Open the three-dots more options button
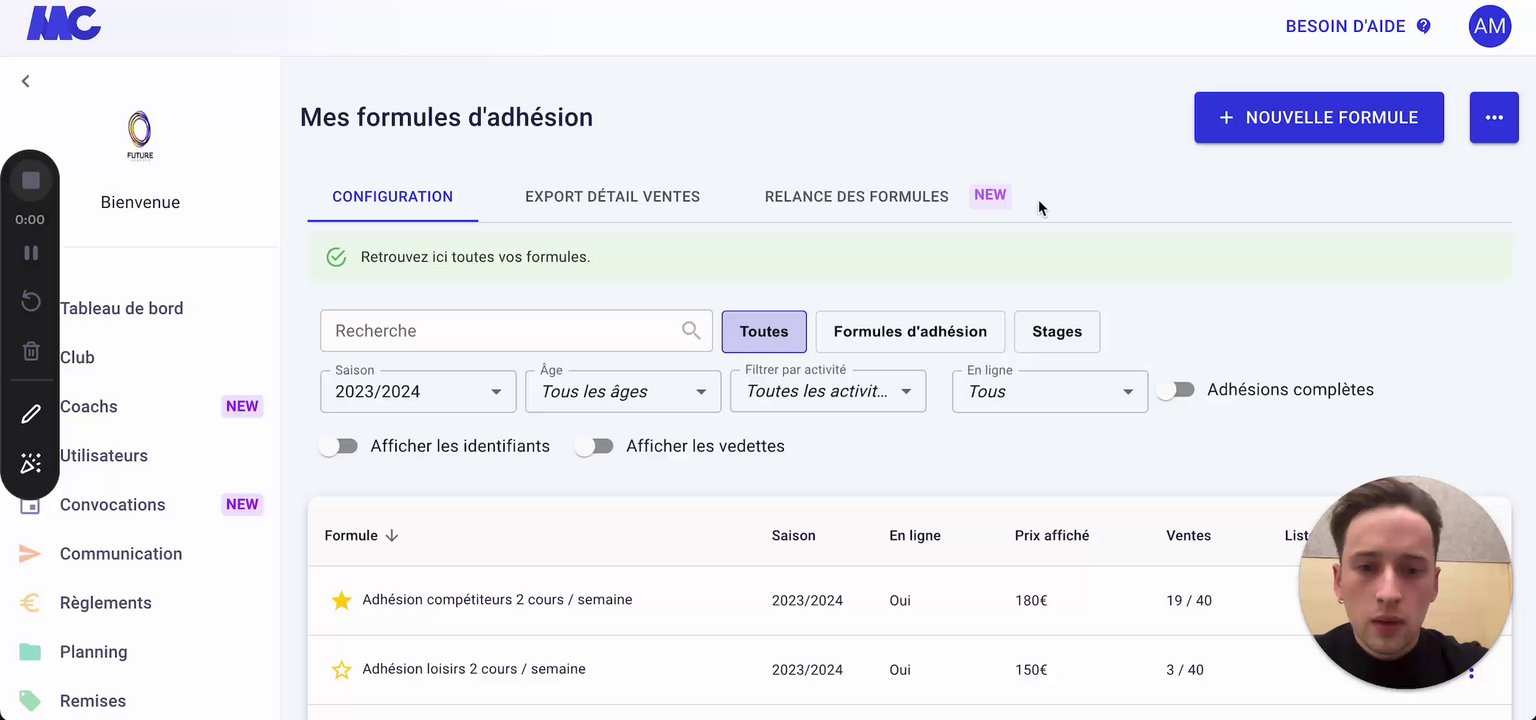Image resolution: width=1536 pixels, height=720 pixels. click(1494, 118)
